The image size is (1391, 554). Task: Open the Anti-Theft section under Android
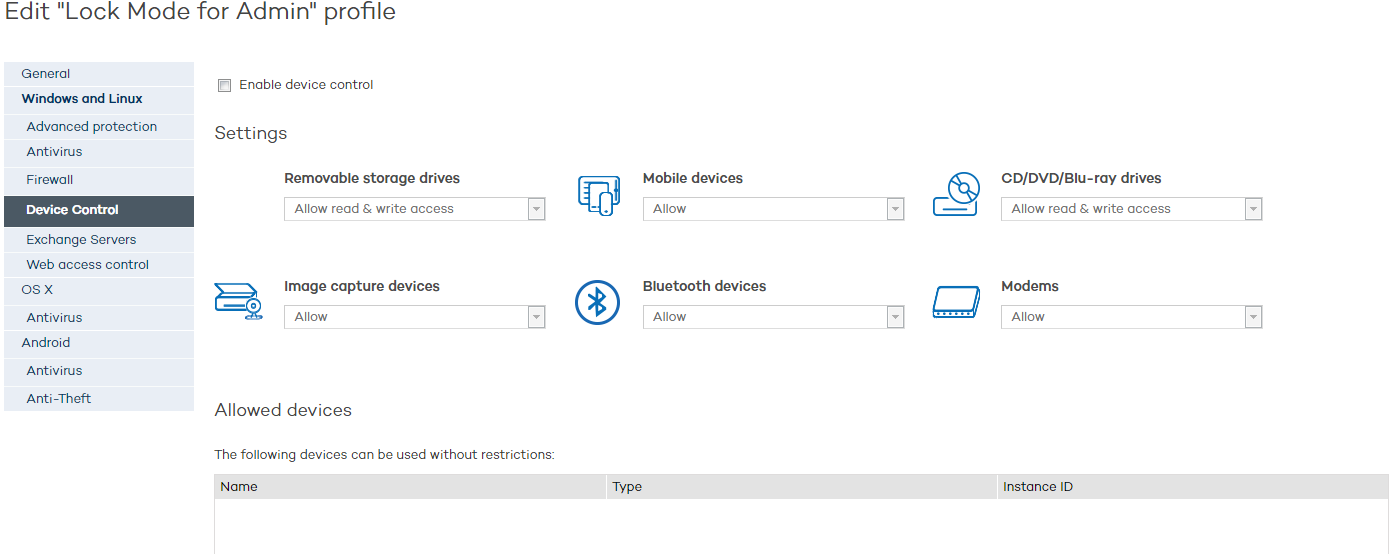[59, 399]
